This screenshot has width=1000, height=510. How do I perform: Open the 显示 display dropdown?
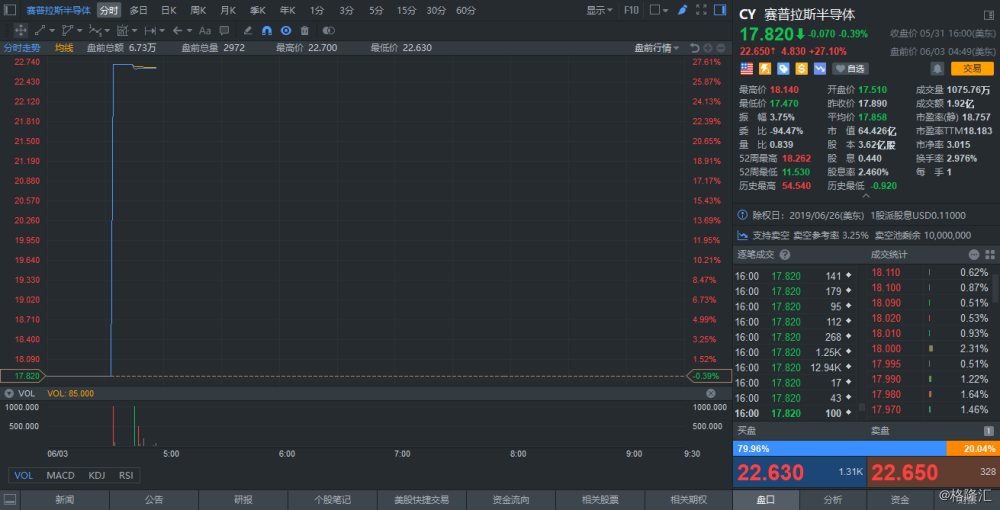click(599, 10)
